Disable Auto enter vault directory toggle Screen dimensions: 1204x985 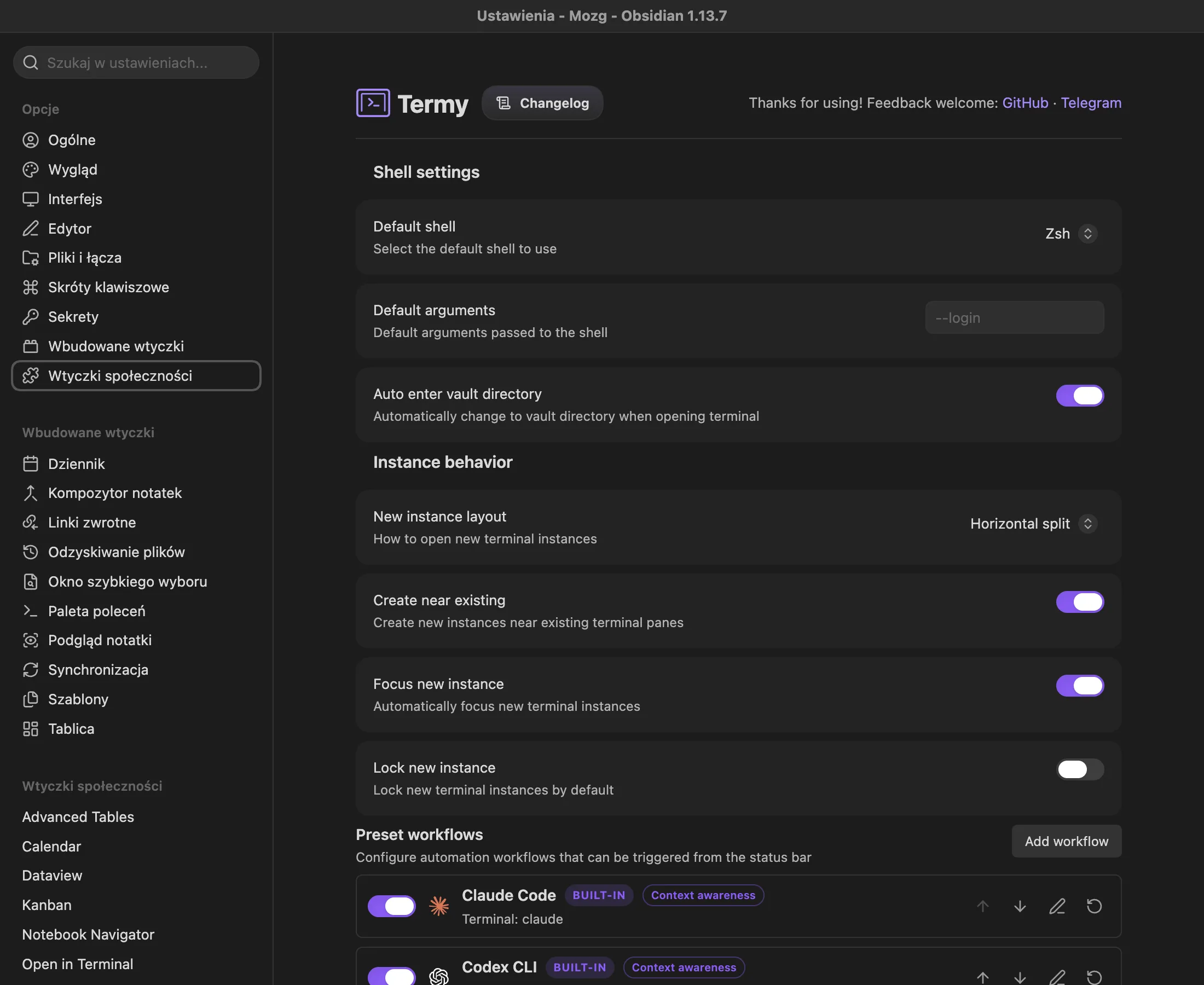(x=1080, y=396)
